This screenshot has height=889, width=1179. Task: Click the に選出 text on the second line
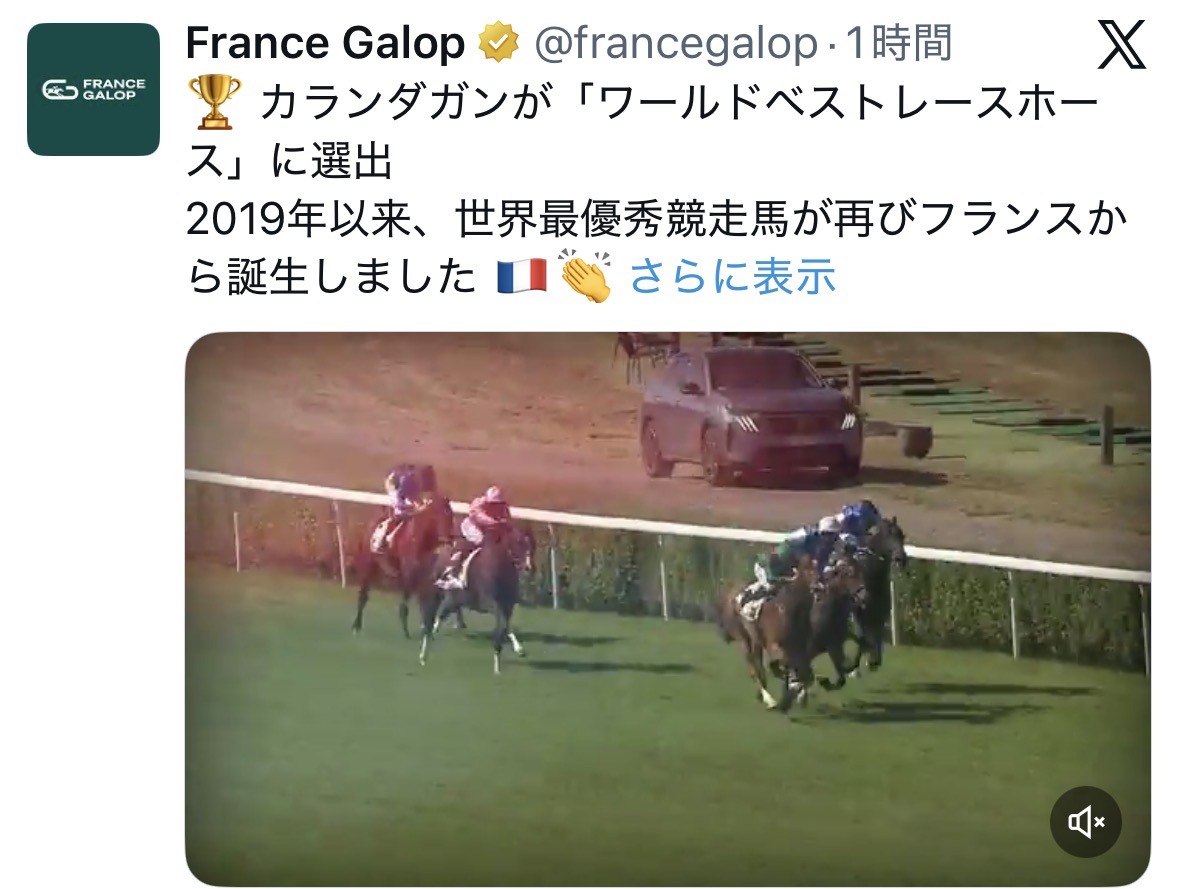click(x=332, y=161)
